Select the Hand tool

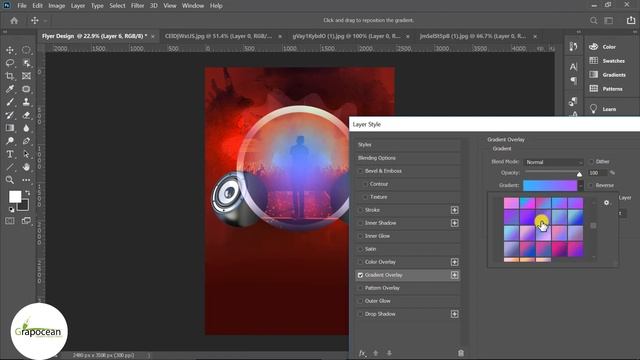[x=26, y=167]
